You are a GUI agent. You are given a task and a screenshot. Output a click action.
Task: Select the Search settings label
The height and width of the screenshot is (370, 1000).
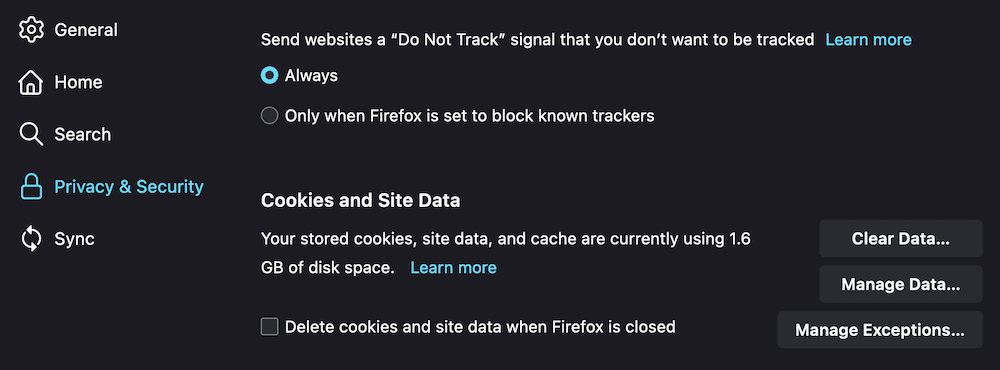click(x=83, y=135)
